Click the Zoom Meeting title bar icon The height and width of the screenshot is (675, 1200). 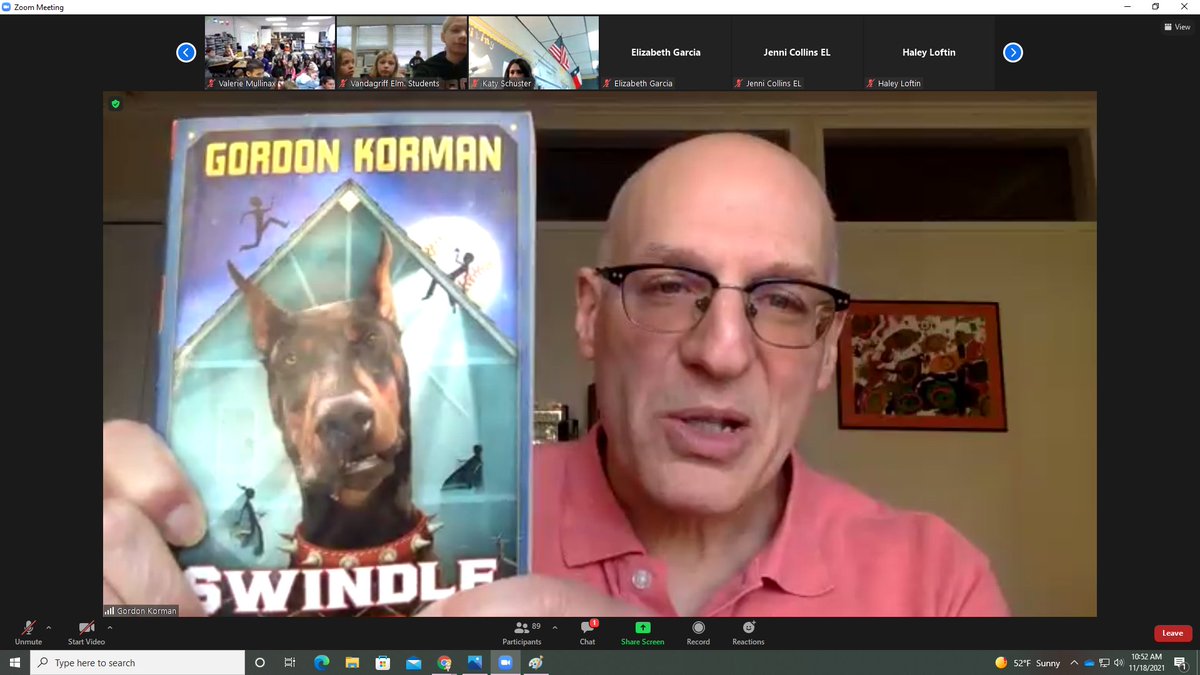click(7, 7)
